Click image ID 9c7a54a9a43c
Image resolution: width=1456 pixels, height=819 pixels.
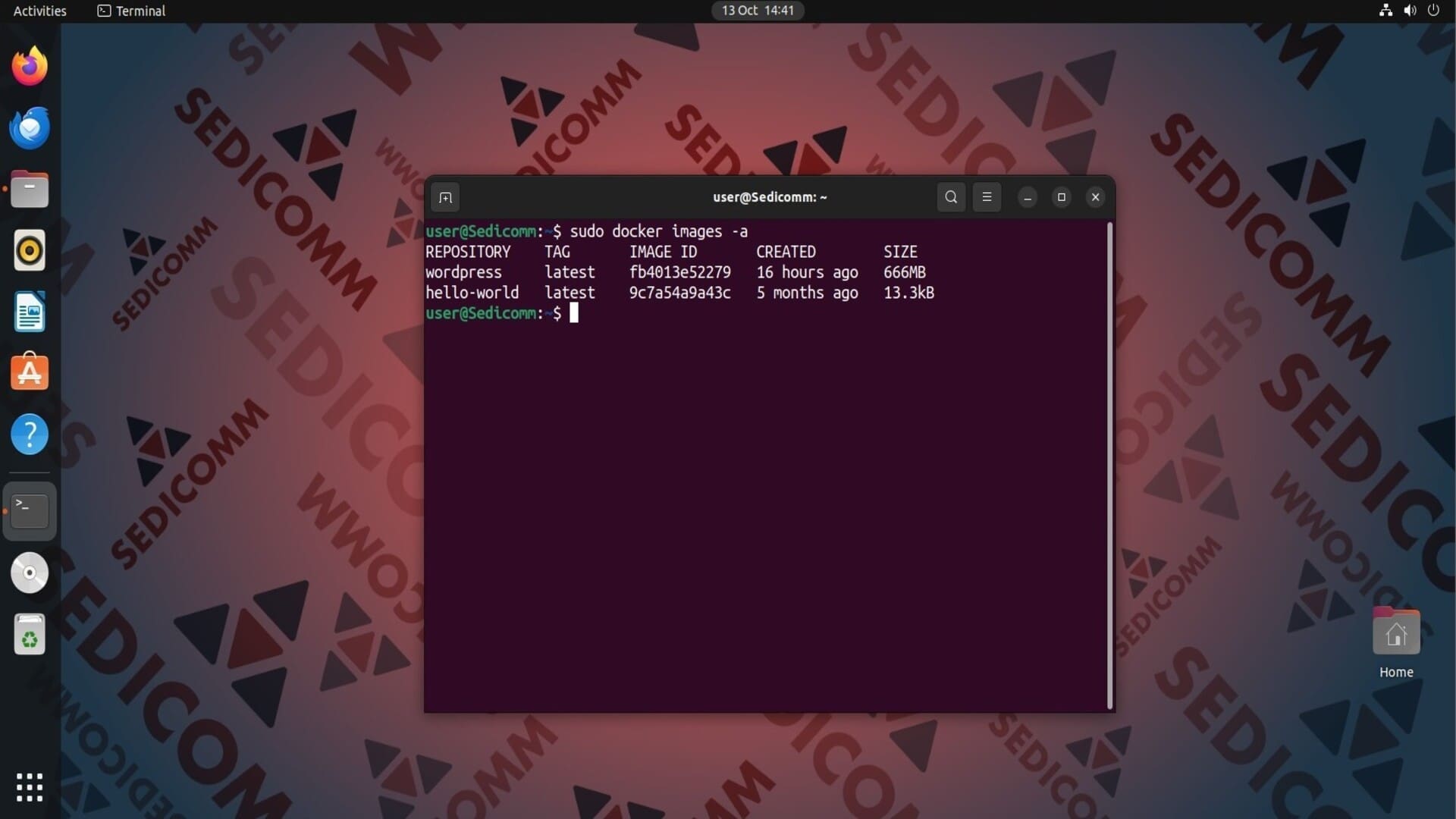click(679, 293)
